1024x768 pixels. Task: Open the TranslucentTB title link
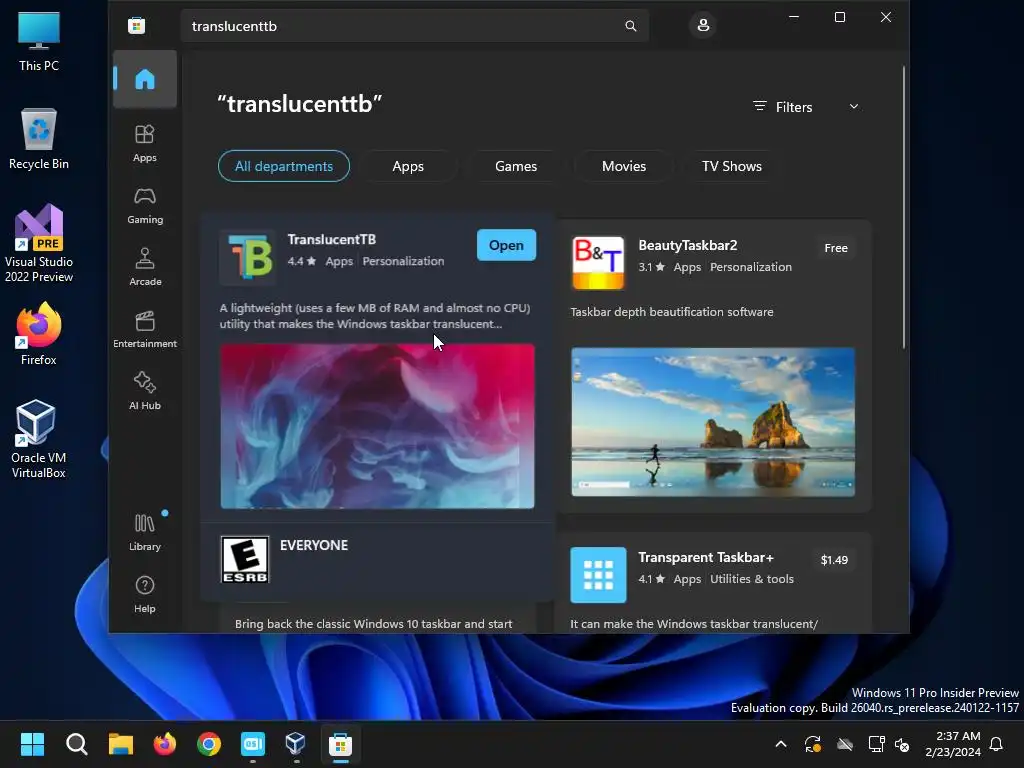tap(332, 240)
